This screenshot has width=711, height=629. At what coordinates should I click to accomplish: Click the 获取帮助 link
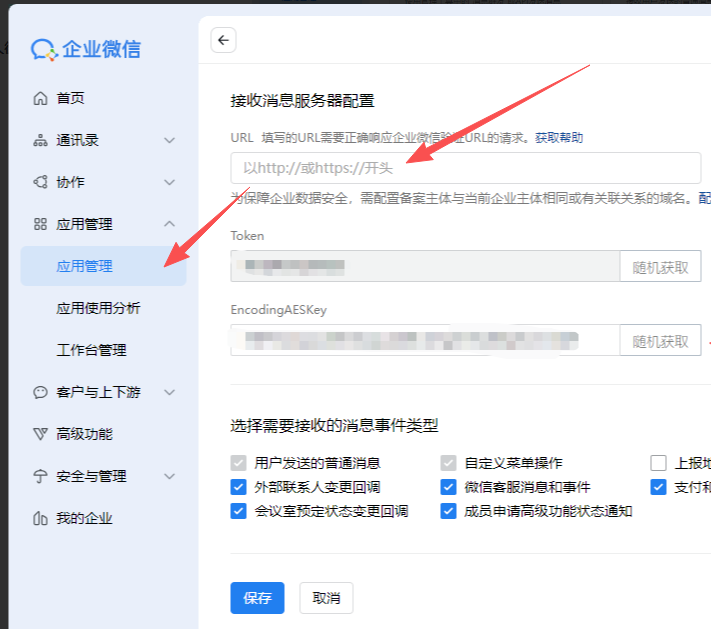(x=559, y=137)
